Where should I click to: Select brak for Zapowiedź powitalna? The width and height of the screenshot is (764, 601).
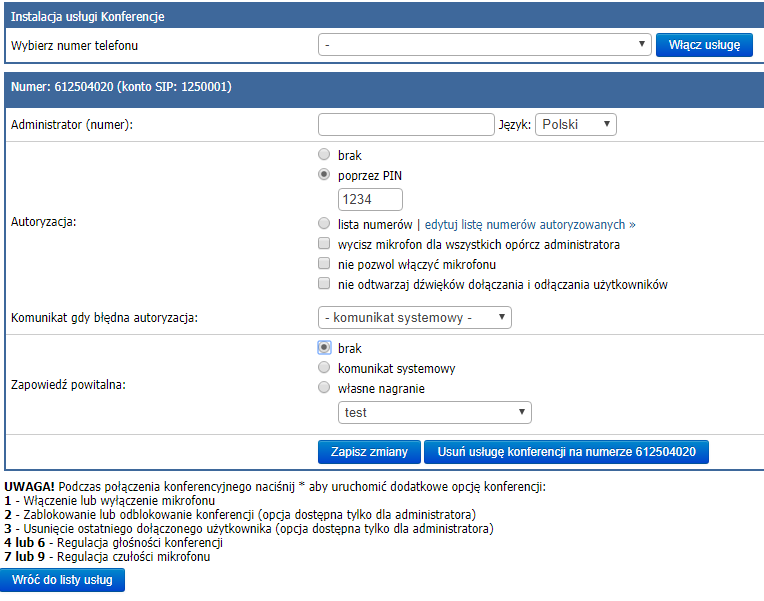[324, 348]
